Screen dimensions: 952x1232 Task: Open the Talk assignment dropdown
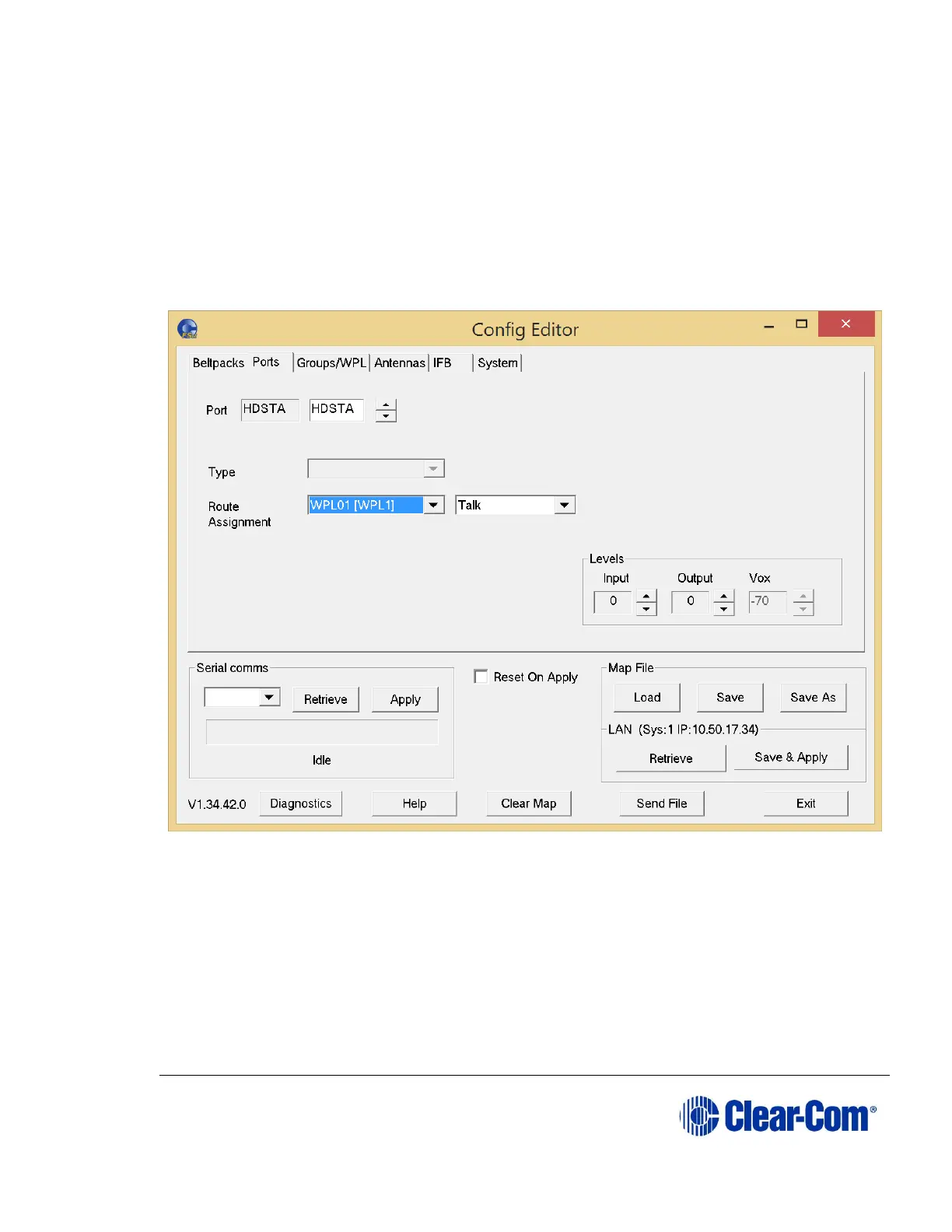565,505
